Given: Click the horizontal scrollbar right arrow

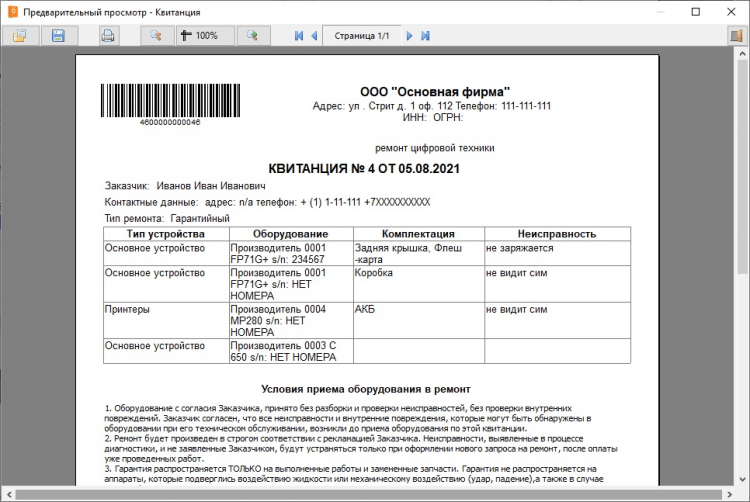Looking at the screenshot, I should pyautogui.click(x=730, y=494).
